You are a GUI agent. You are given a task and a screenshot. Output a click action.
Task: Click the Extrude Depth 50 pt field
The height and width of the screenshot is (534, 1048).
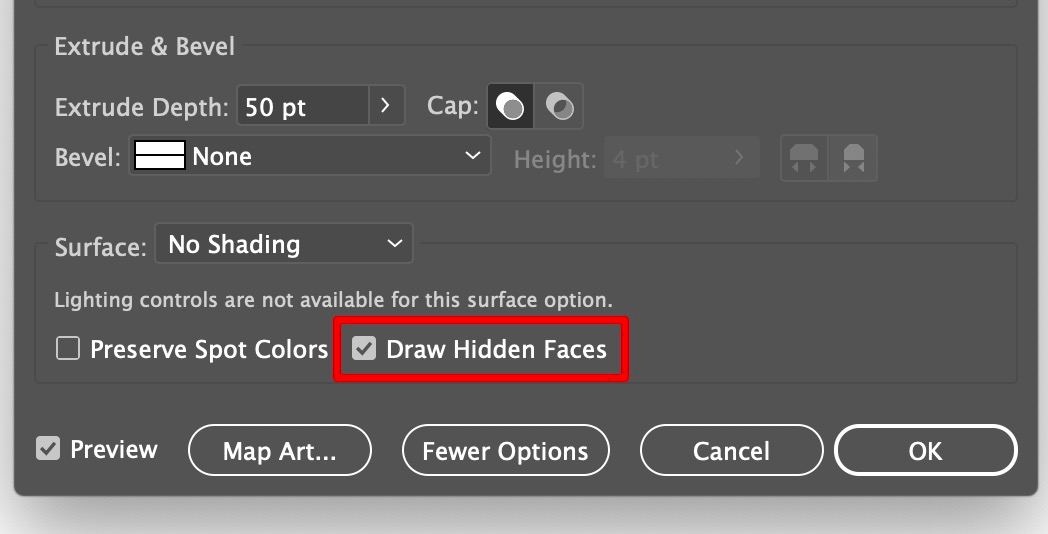(302, 106)
